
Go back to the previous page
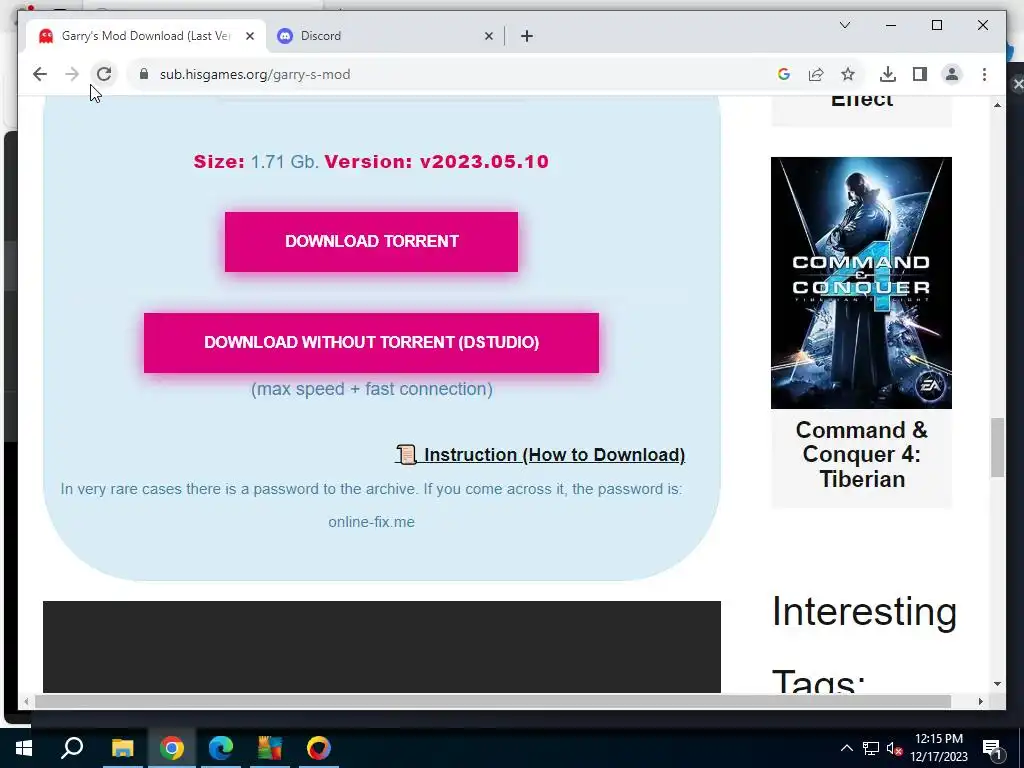40,74
